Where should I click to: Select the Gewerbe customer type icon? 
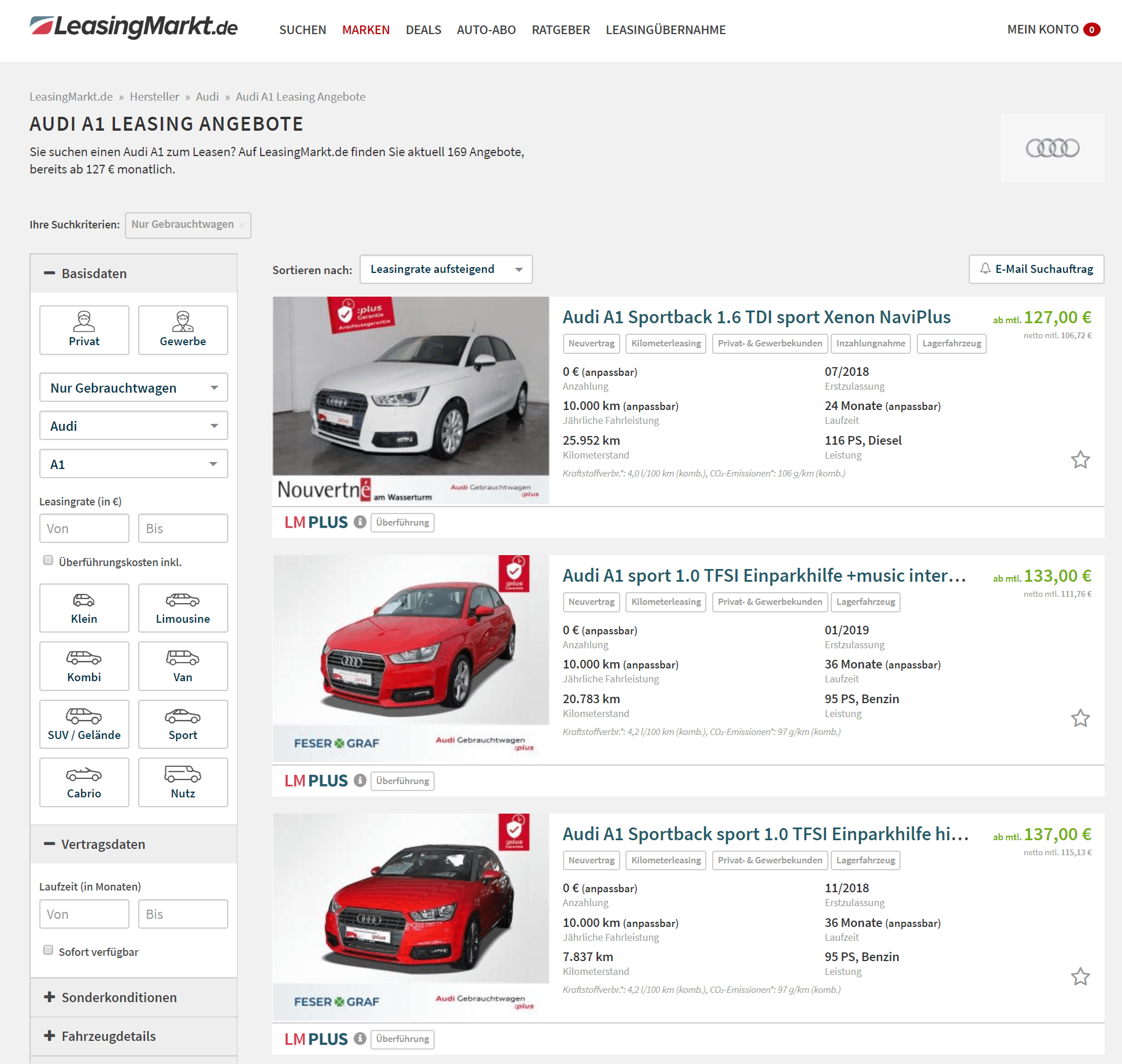click(x=183, y=330)
